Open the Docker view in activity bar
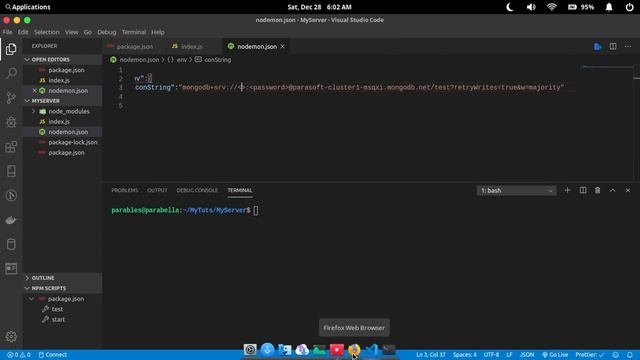The height and width of the screenshot is (360, 640). click(x=11, y=220)
